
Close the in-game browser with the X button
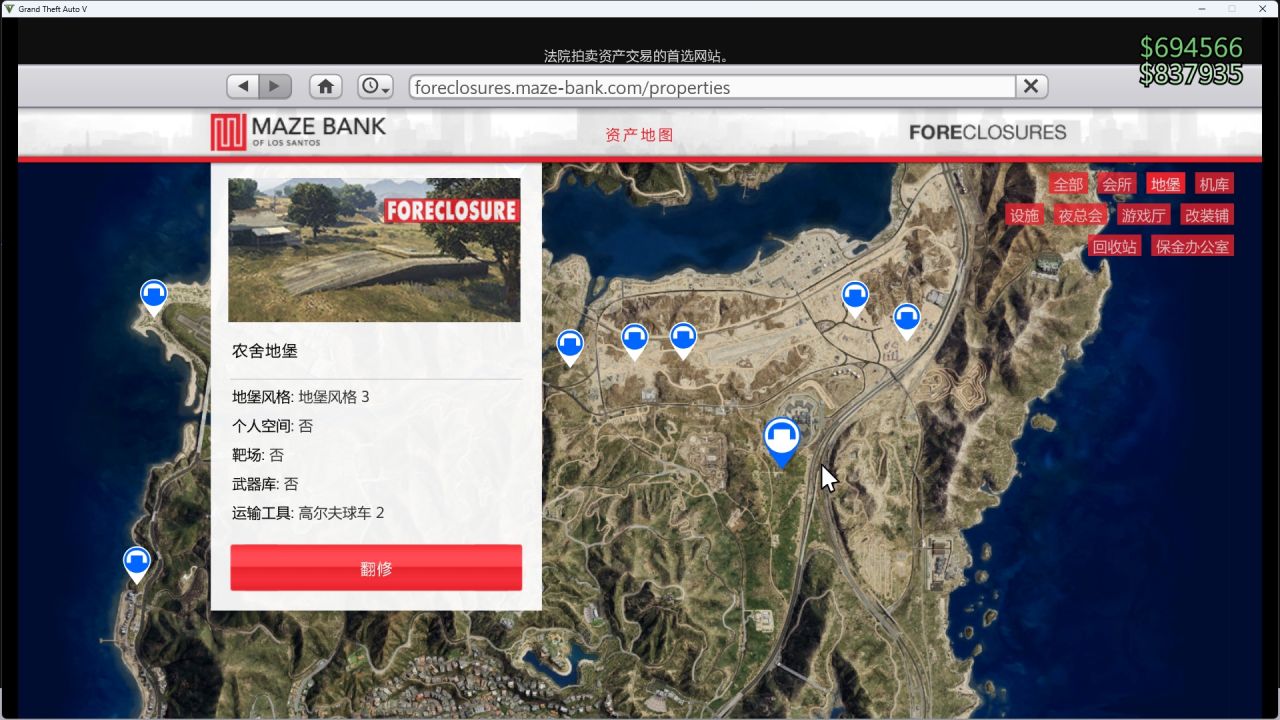pos(1032,87)
